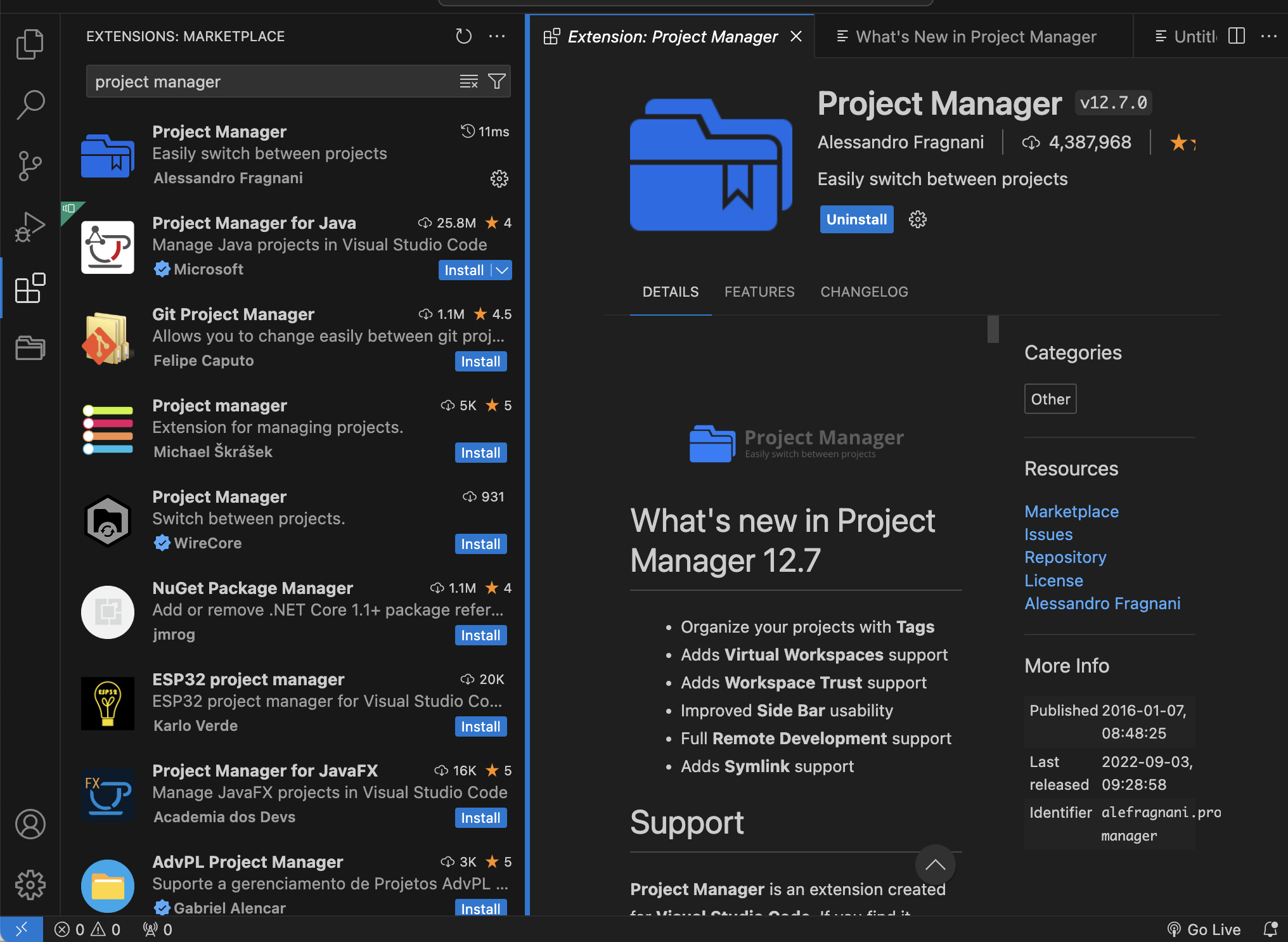Switch to the CHANGELOG tab
This screenshot has width=1288, height=942.
[864, 292]
